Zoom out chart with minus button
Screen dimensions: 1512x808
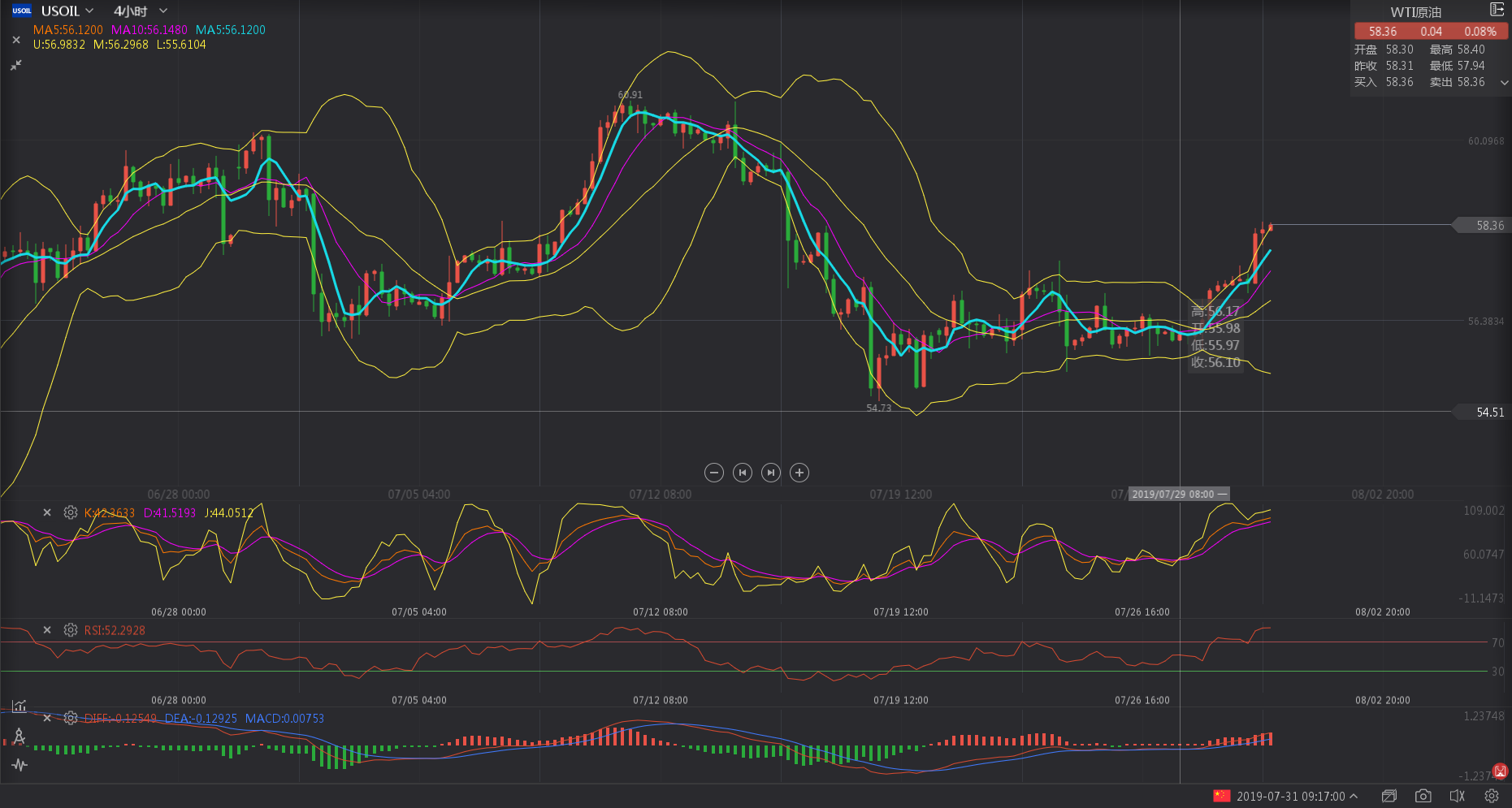click(x=714, y=473)
